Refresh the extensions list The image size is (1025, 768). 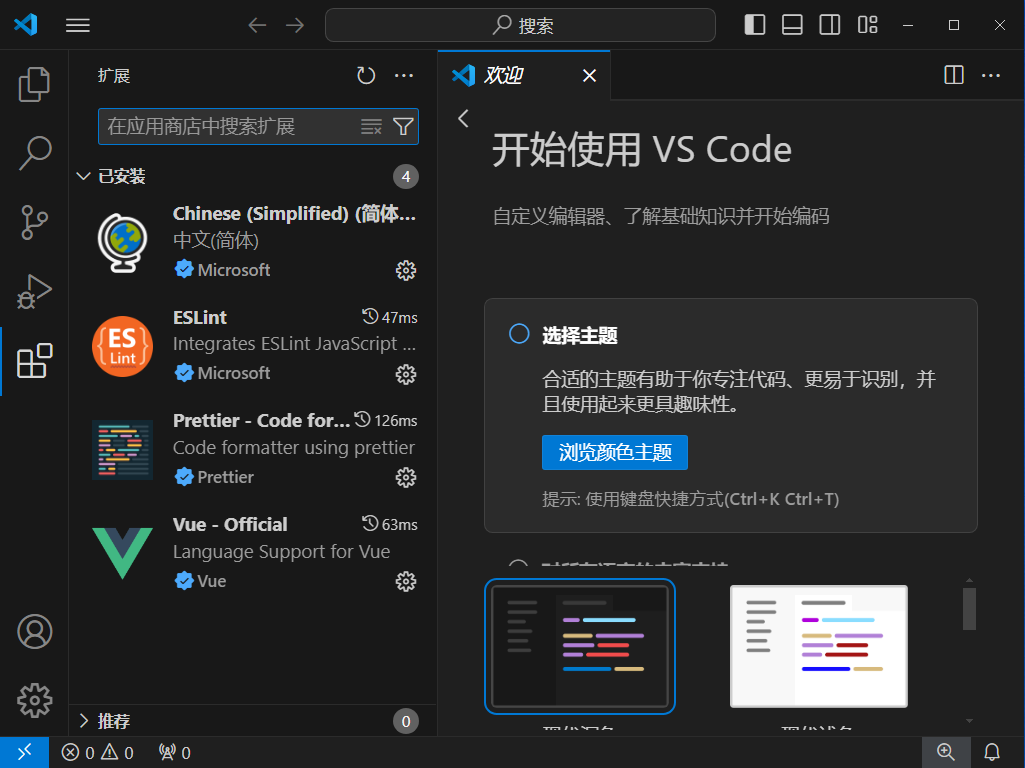[366, 76]
